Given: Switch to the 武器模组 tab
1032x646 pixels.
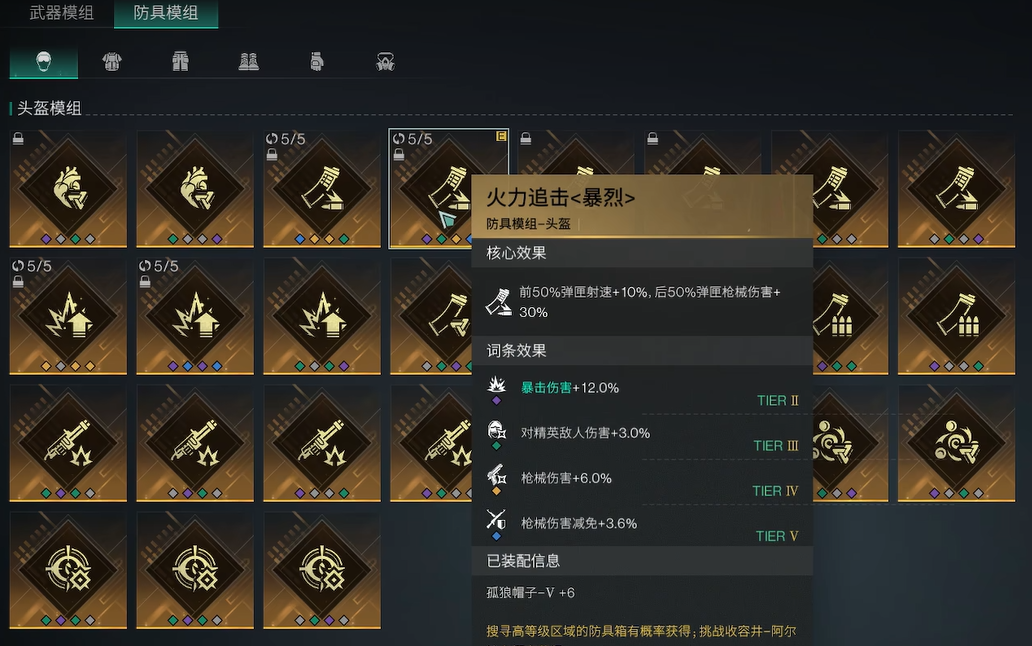Looking at the screenshot, I should pyautogui.click(x=61, y=12).
